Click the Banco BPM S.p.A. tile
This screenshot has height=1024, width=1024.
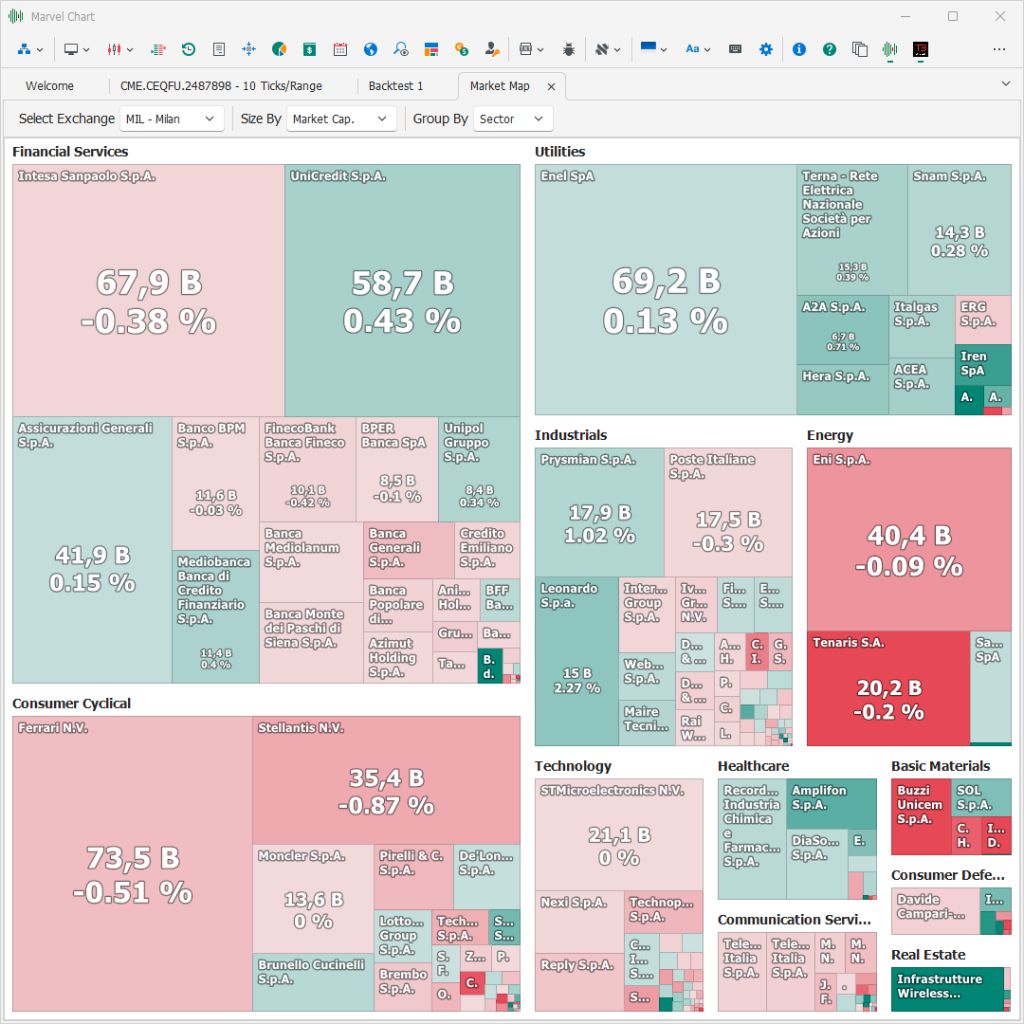216,484
